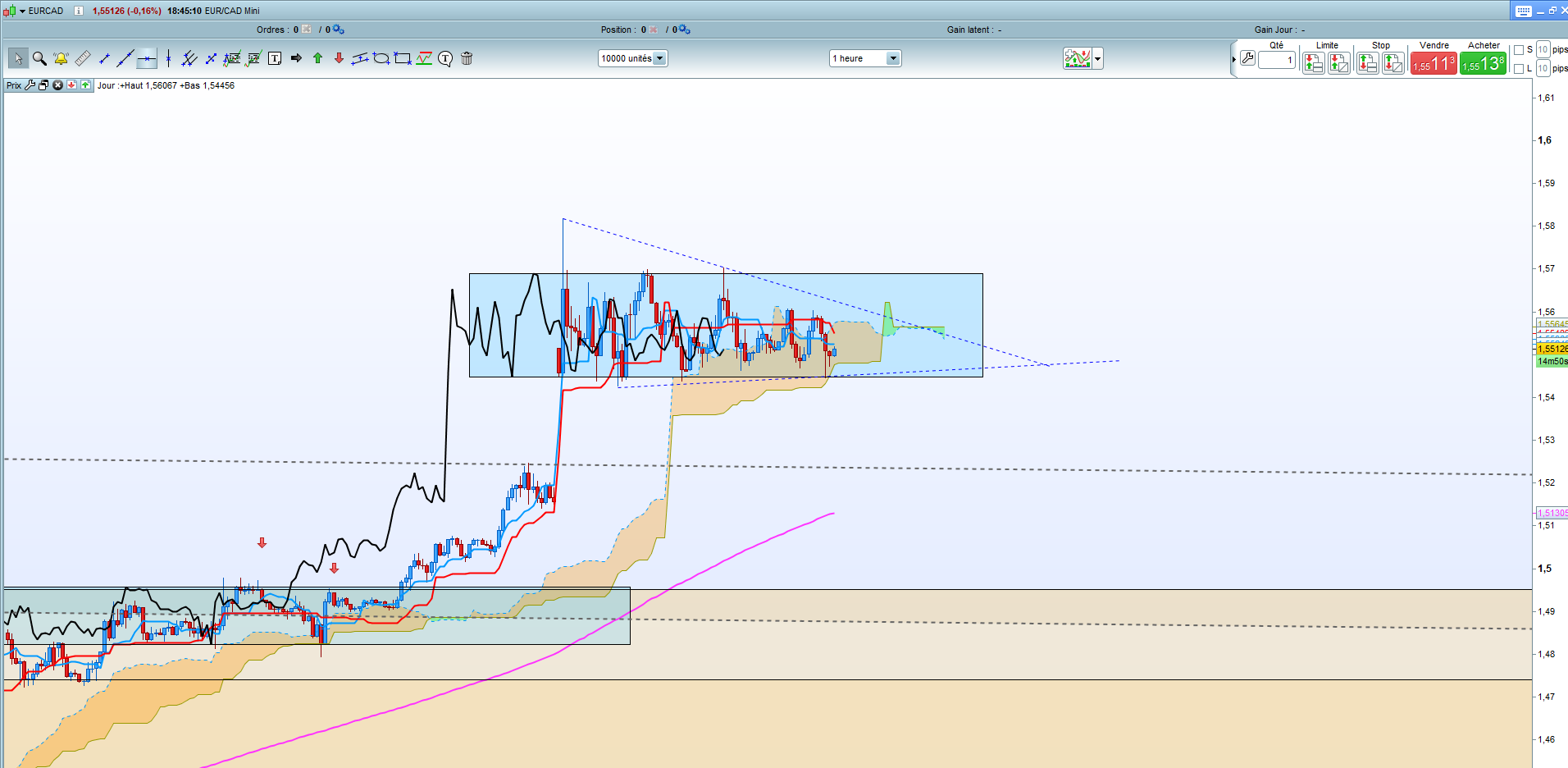Viewport: 1568px width, 768px height.
Task: Select the arrow cursor tool
Action: tap(18, 58)
